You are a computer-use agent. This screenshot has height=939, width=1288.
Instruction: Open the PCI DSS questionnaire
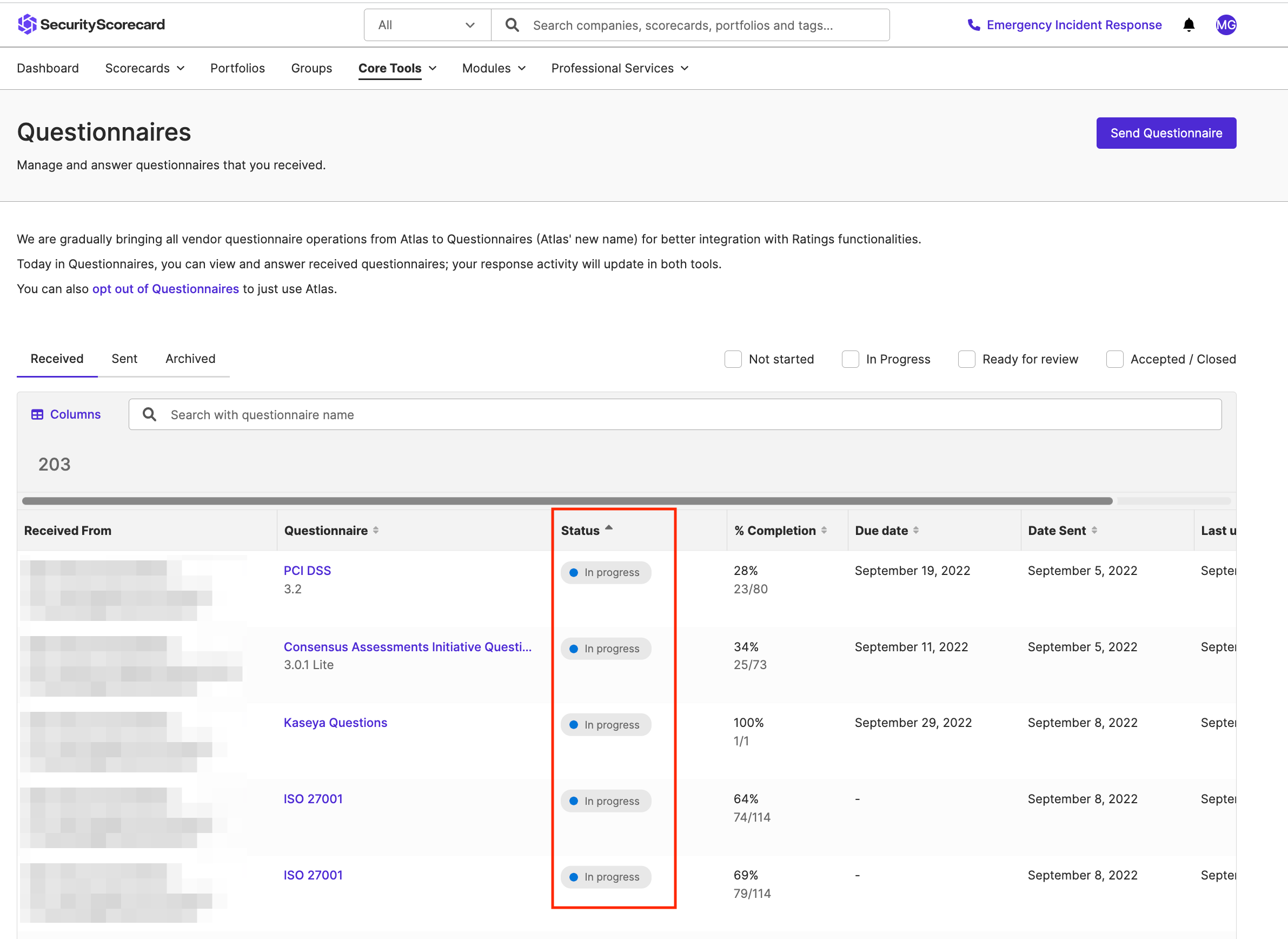pos(307,571)
